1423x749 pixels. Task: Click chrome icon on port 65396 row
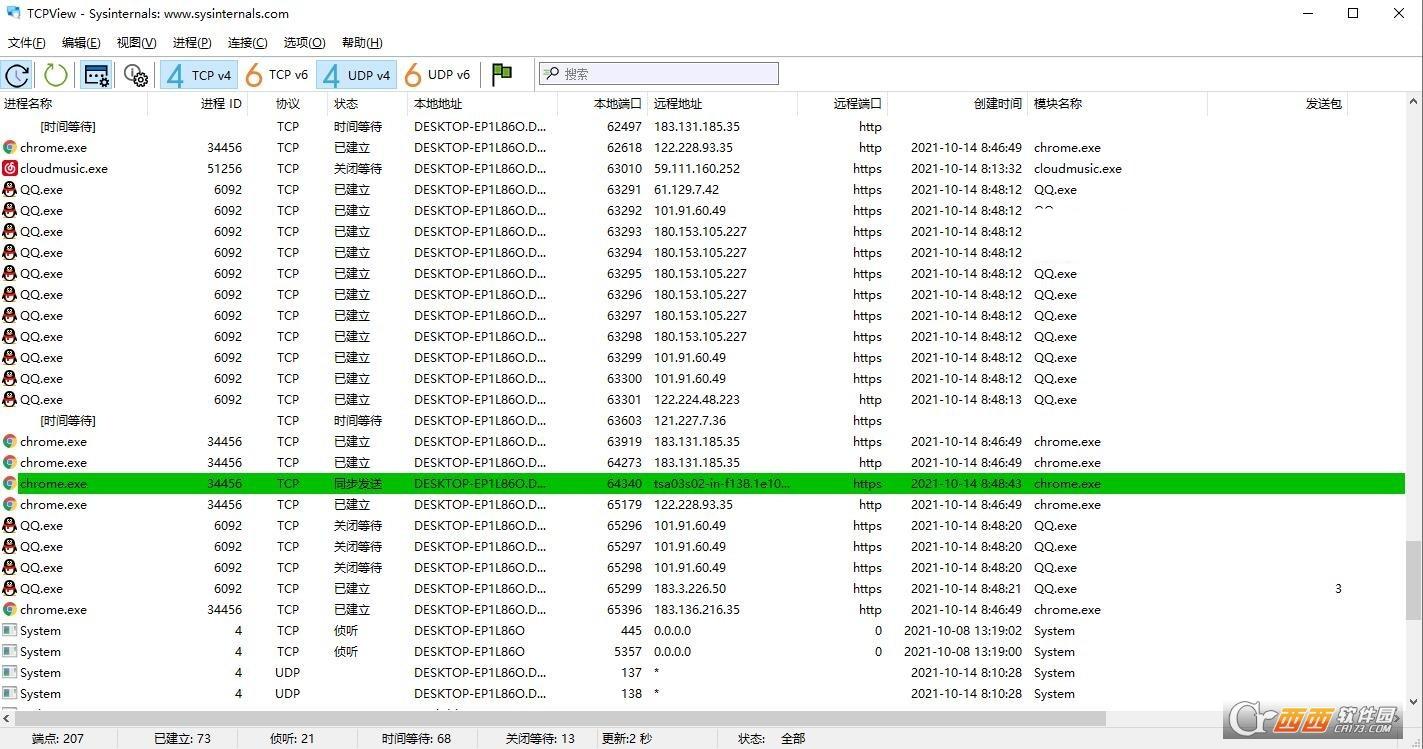click(x=10, y=609)
